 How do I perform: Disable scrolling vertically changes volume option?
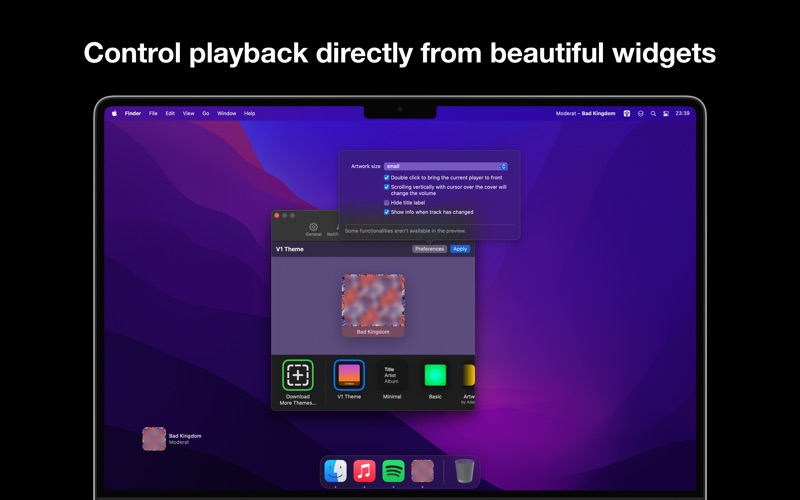[x=387, y=187]
